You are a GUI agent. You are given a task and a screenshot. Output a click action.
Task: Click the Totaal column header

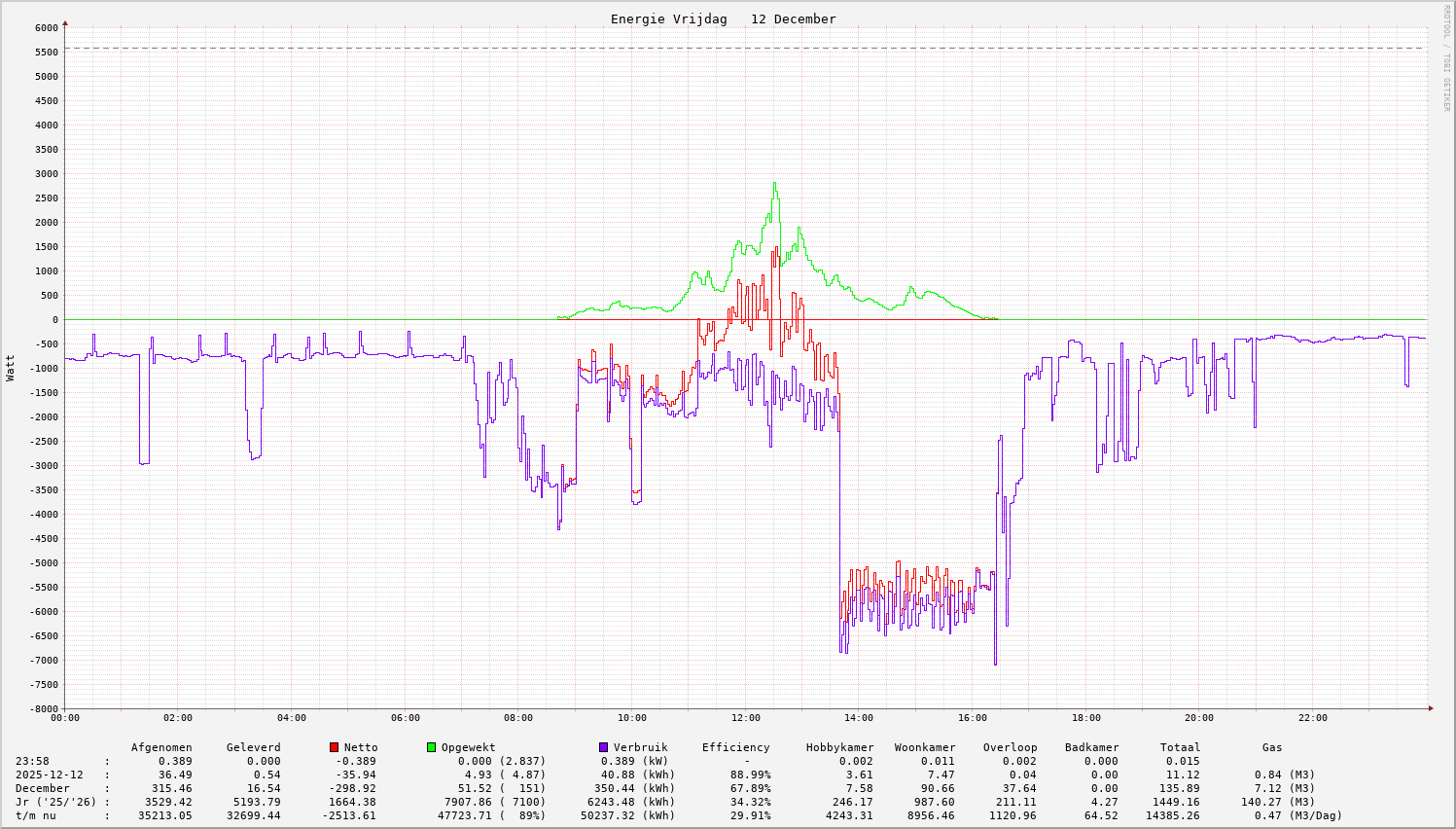[1180, 747]
